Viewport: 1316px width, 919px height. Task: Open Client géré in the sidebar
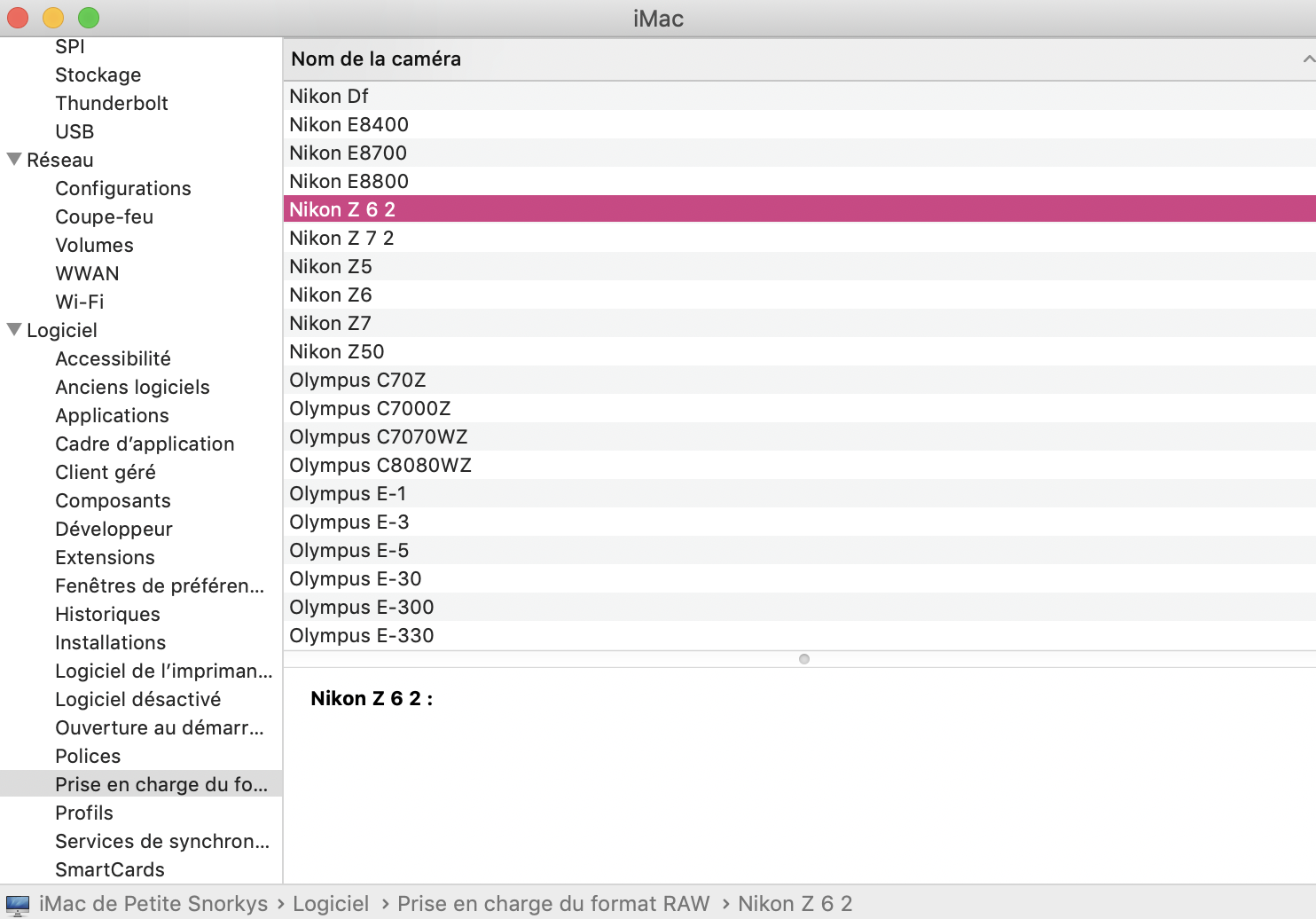106,472
